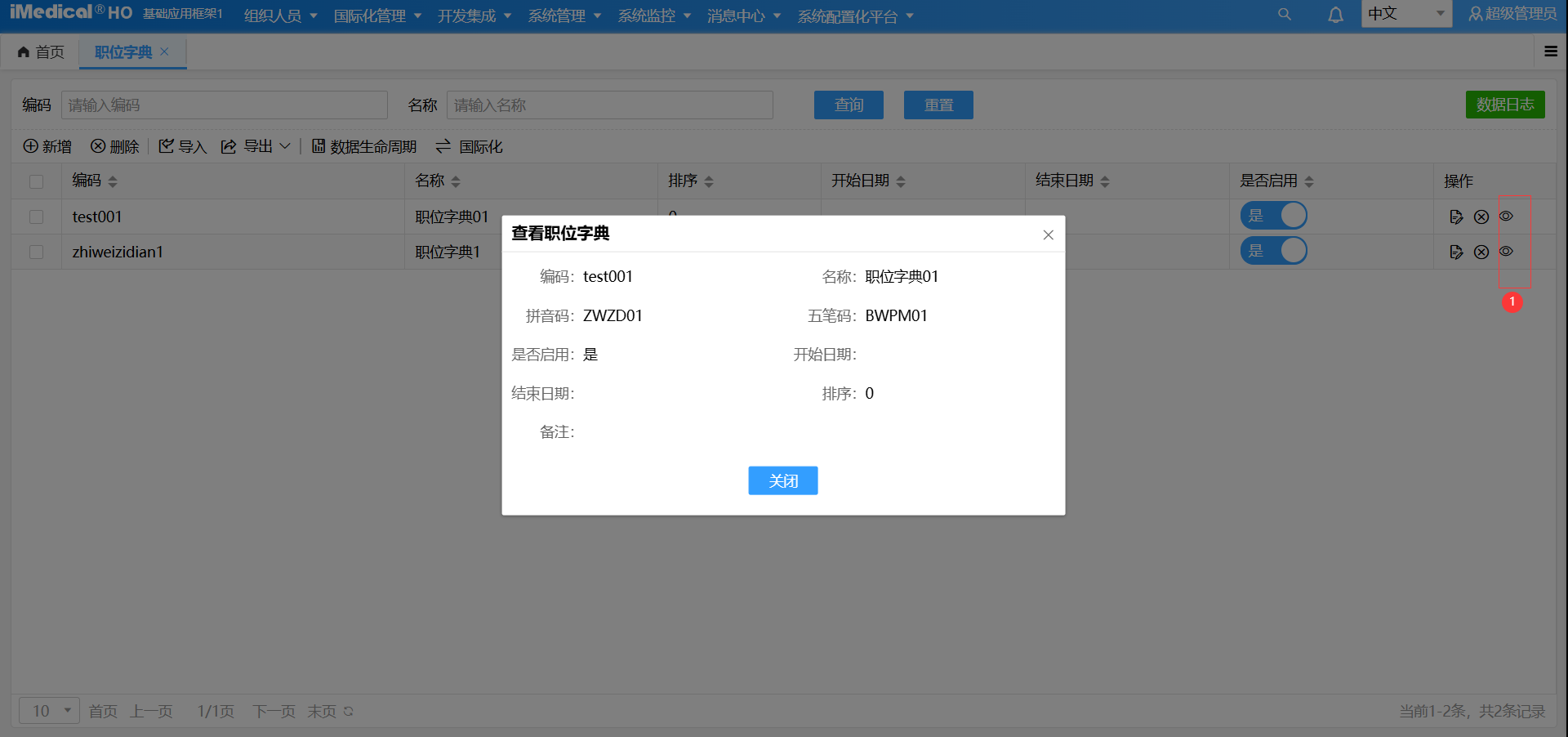Screen dimensions: 1568x737
Task: Click the 导入 (import) icon
Action: (165, 146)
